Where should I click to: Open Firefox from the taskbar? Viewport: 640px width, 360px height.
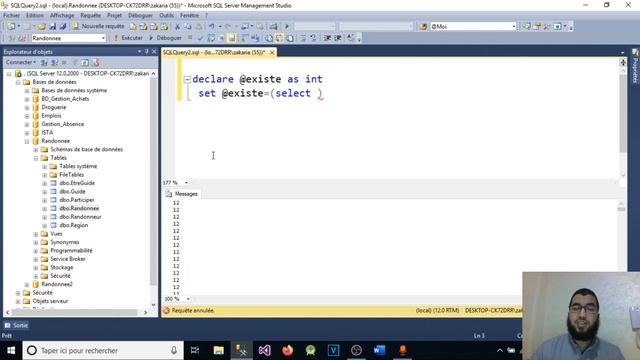point(287,351)
